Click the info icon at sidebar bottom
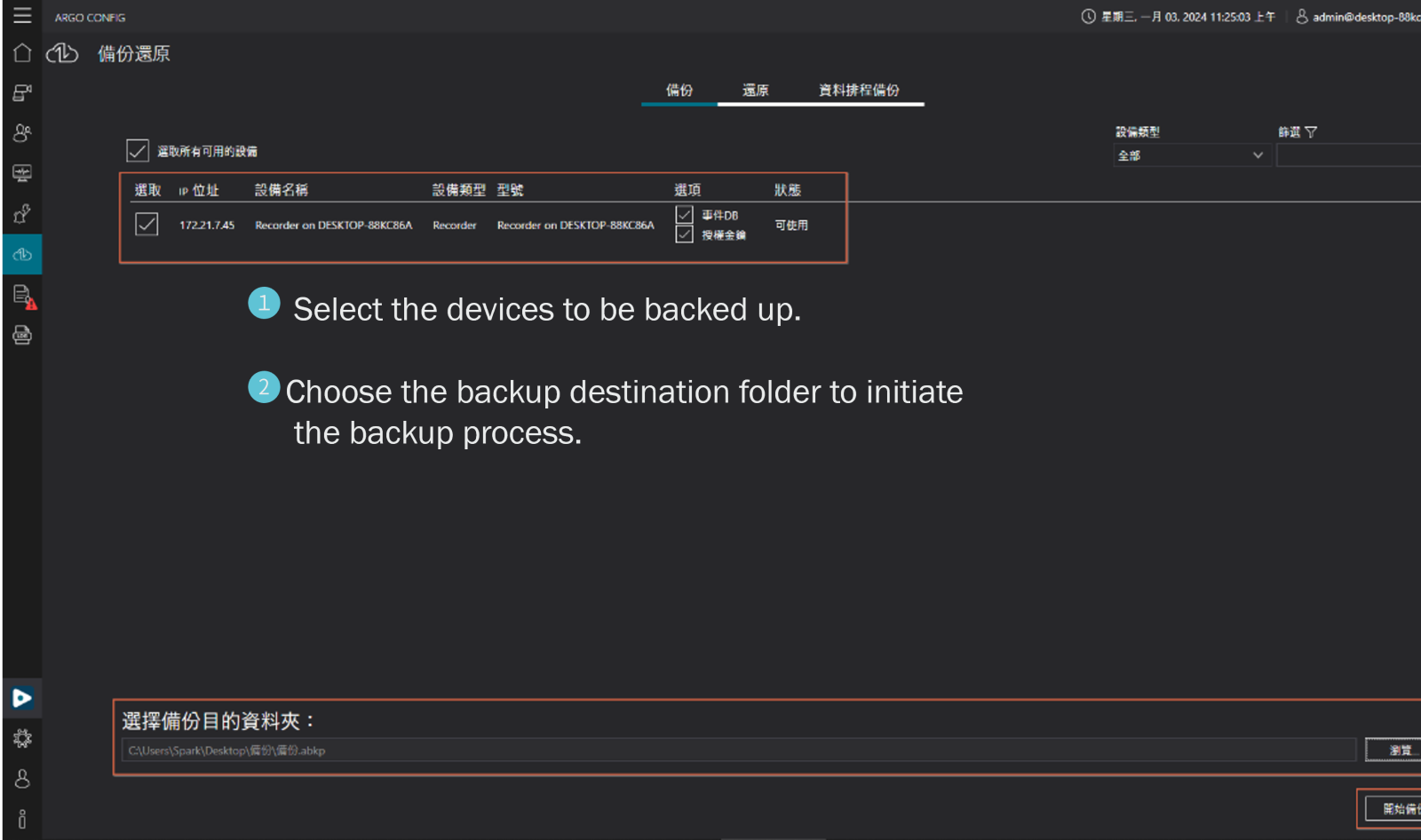 22,819
